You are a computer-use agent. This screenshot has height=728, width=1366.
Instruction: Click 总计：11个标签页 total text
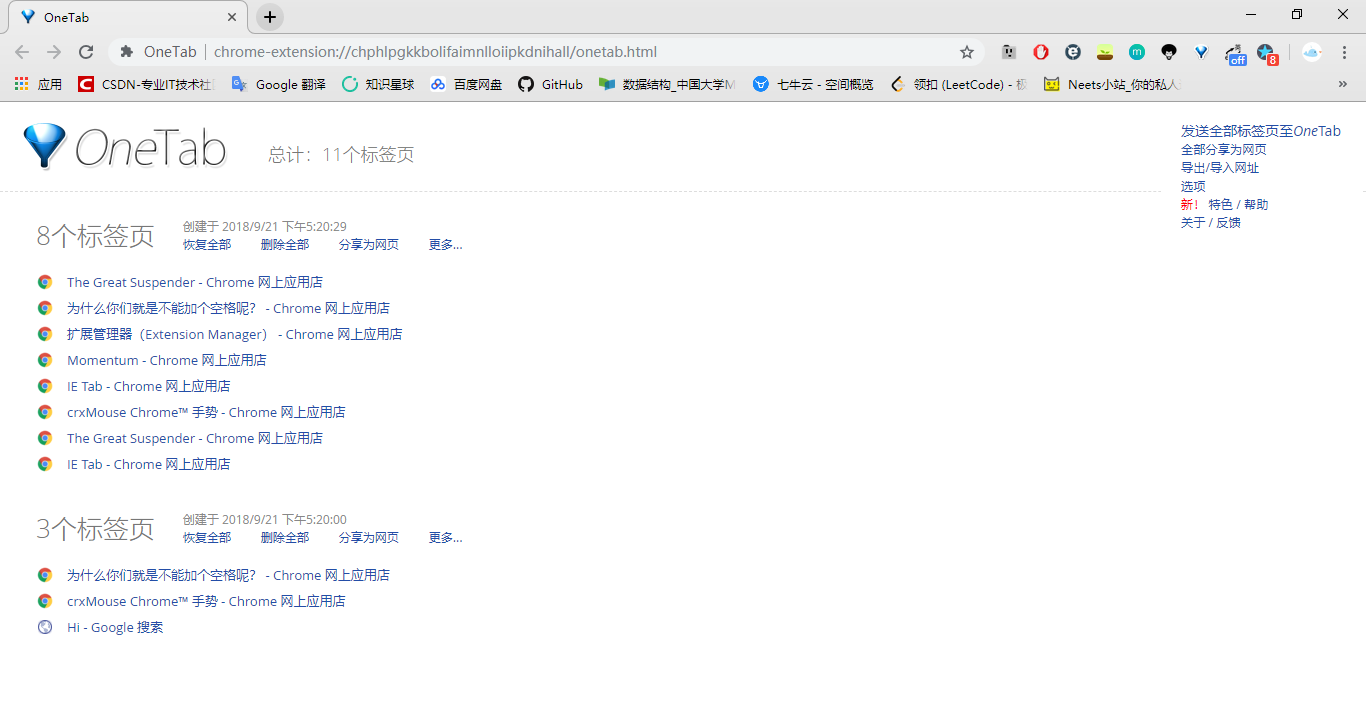coord(341,154)
